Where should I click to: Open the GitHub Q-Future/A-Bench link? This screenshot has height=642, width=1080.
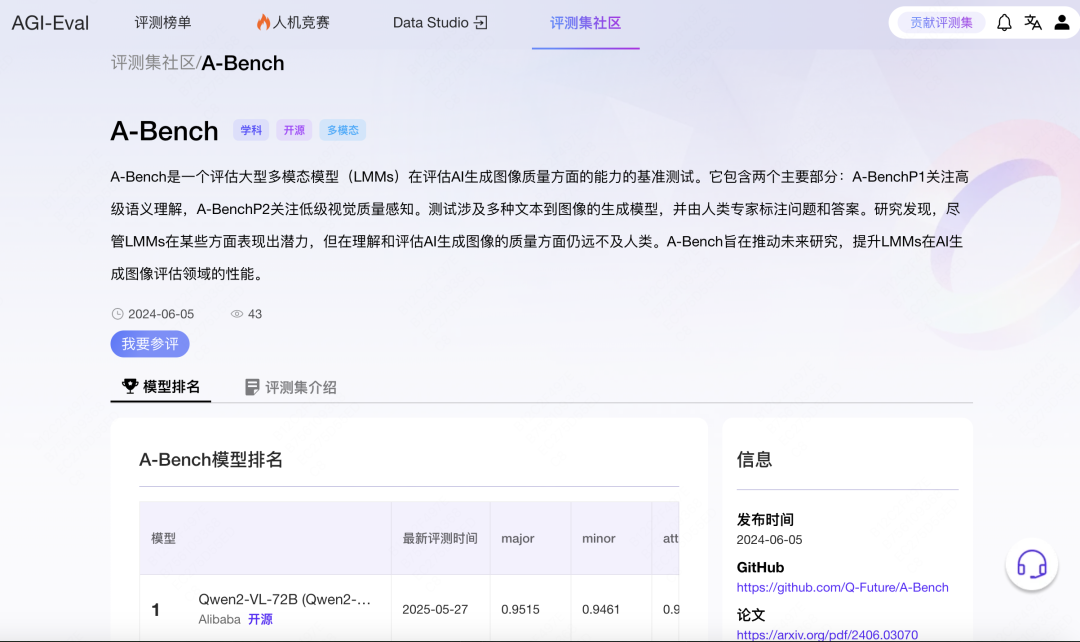842,588
